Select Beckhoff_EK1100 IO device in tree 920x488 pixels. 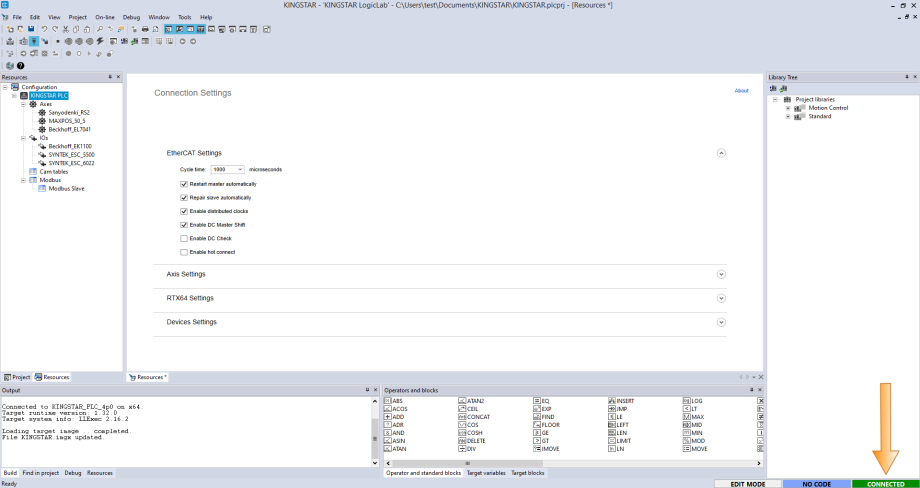(x=70, y=146)
